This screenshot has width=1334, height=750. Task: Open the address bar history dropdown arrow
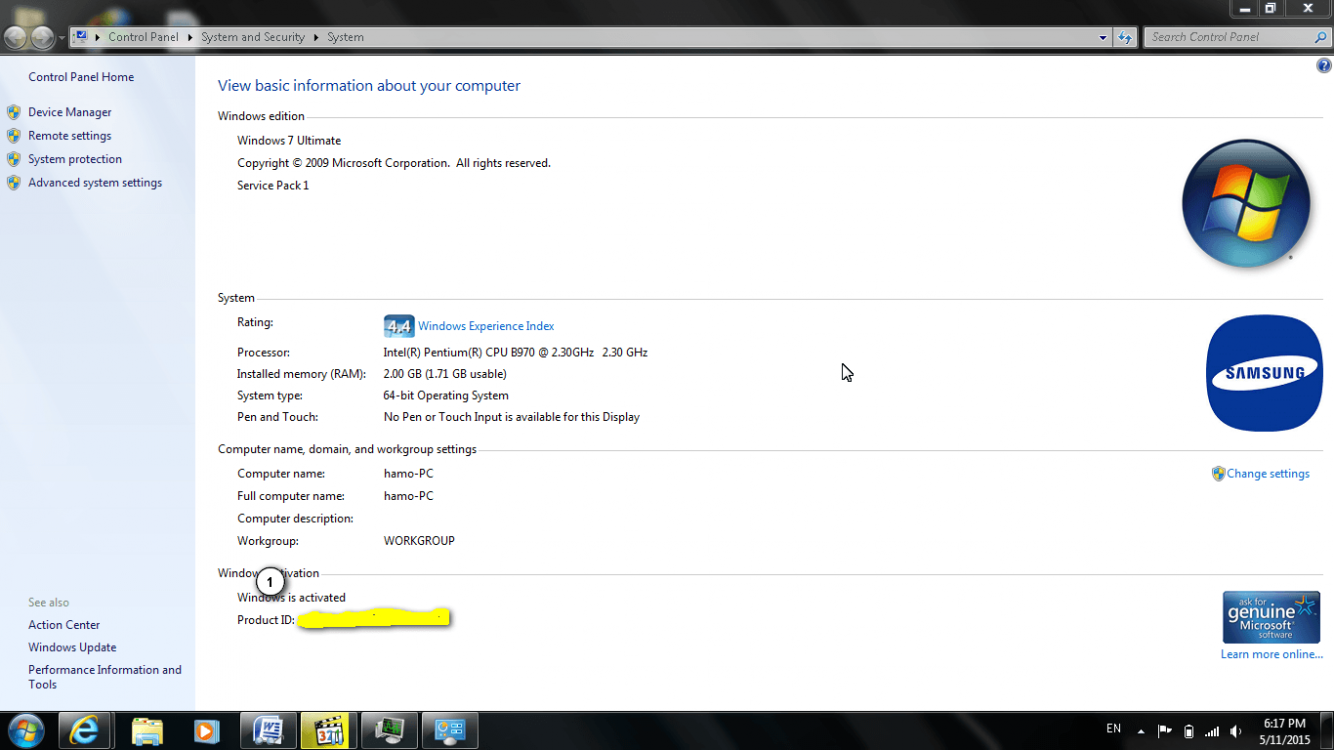[1103, 37]
